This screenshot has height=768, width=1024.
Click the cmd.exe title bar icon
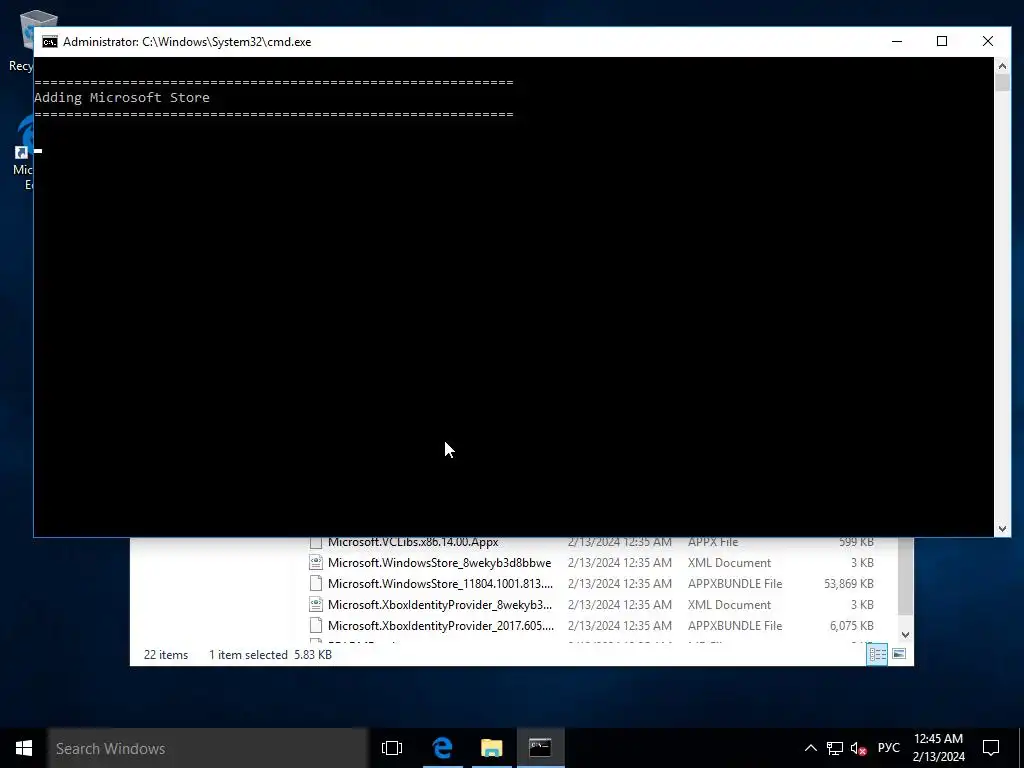click(x=50, y=42)
